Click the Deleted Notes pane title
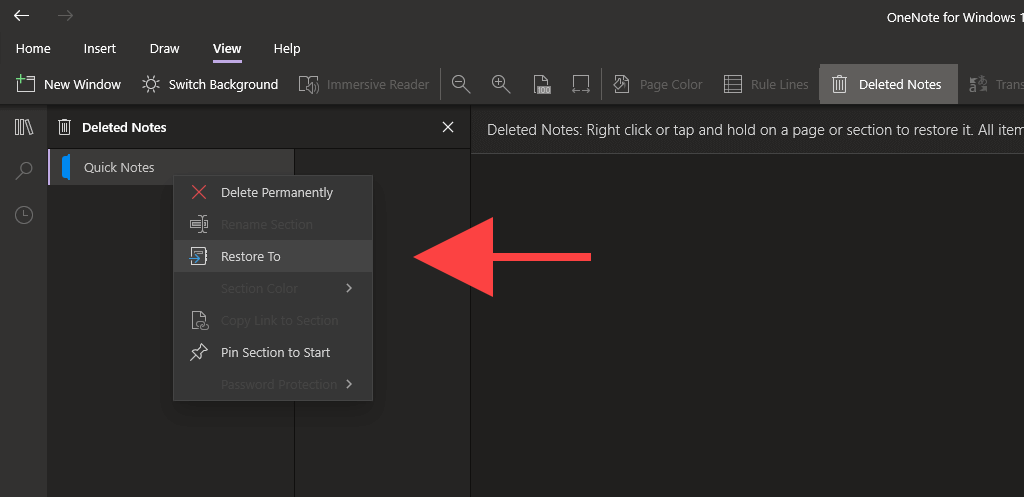This screenshot has width=1024, height=497. point(124,127)
